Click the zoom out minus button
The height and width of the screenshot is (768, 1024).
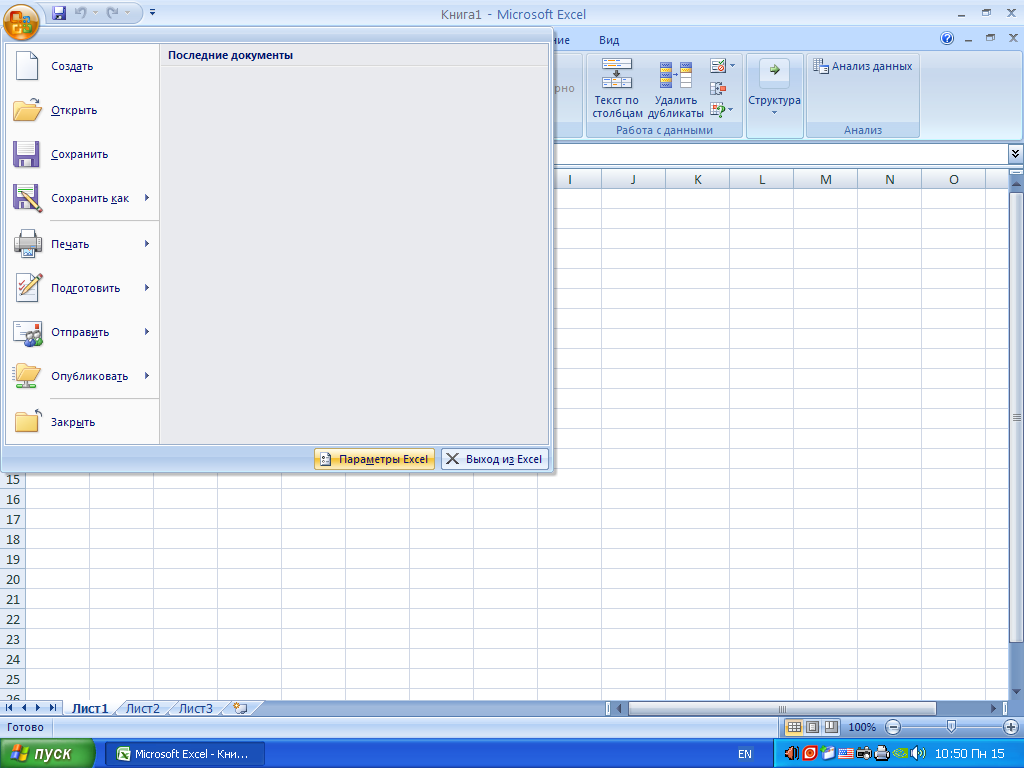pyautogui.click(x=893, y=727)
